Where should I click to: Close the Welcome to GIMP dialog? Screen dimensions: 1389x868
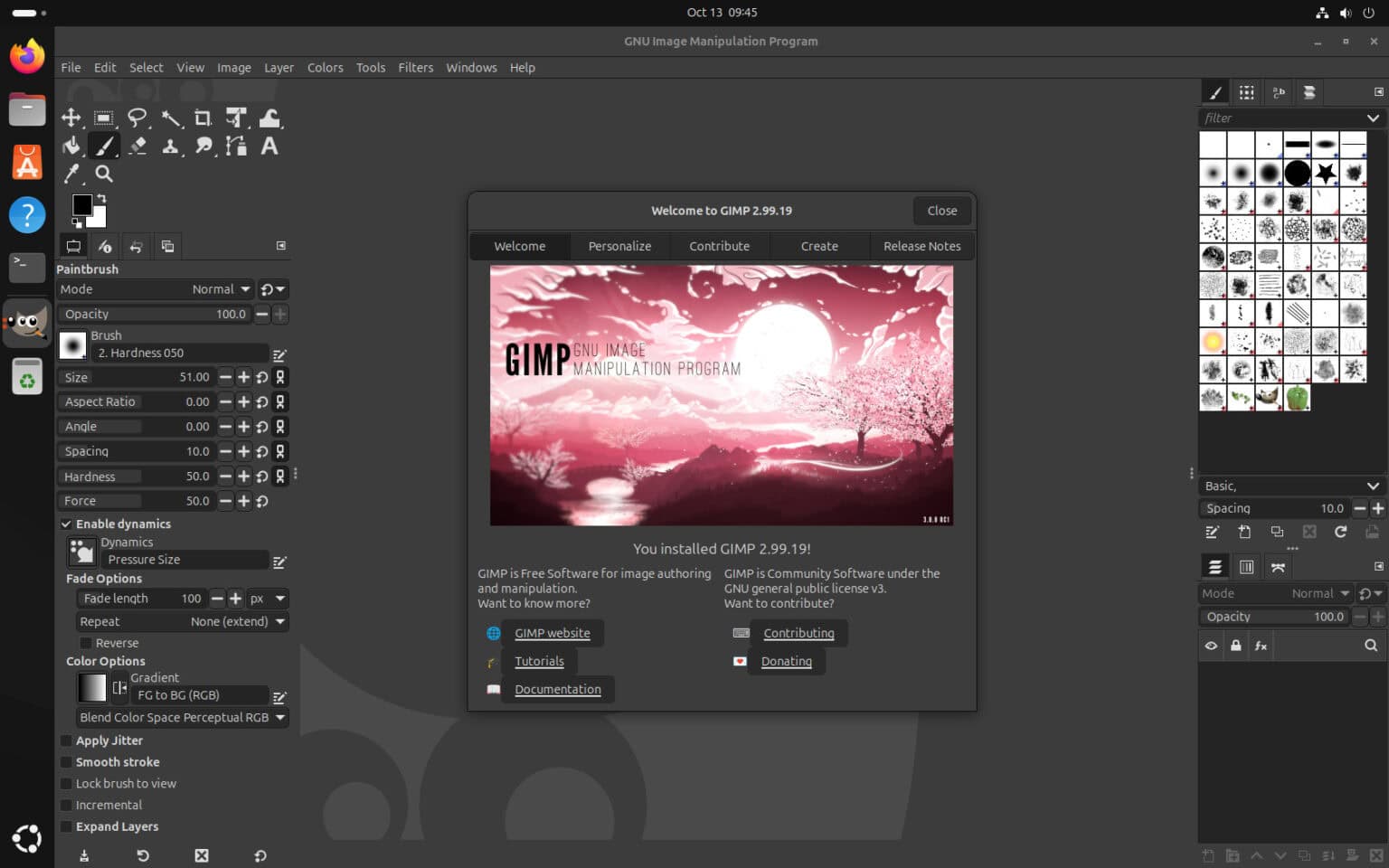click(941, 211)
